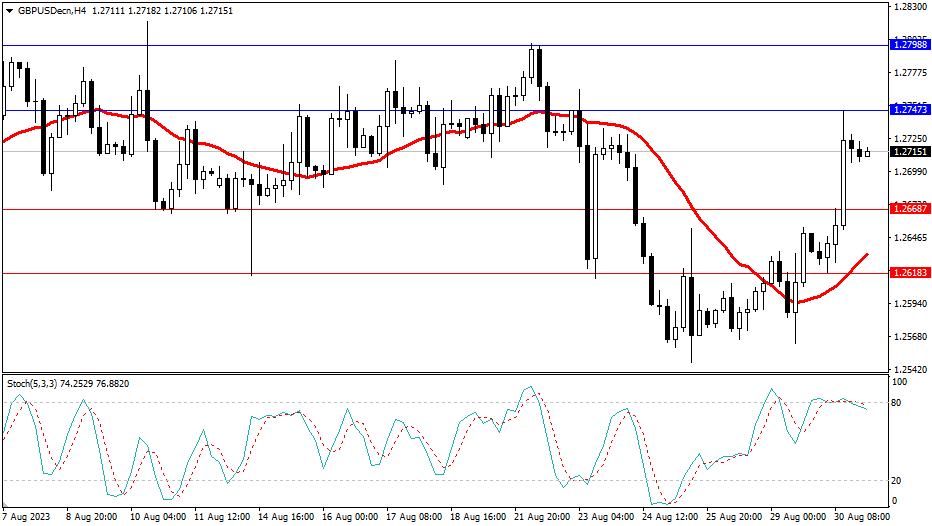Click the 21 Aug 20:00 time label
Viewport: 932px width, 526px height.
545,517
